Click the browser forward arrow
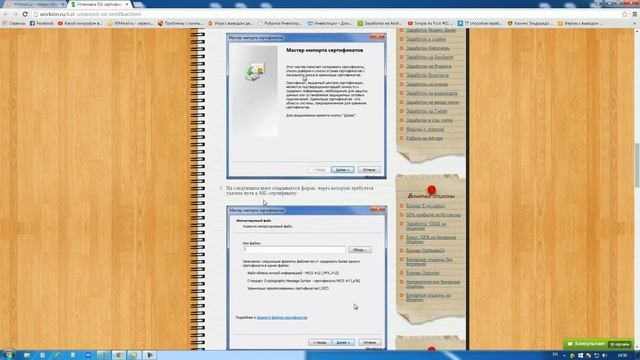The width and height of the screenshot is (640, 360). pos(15,14)
